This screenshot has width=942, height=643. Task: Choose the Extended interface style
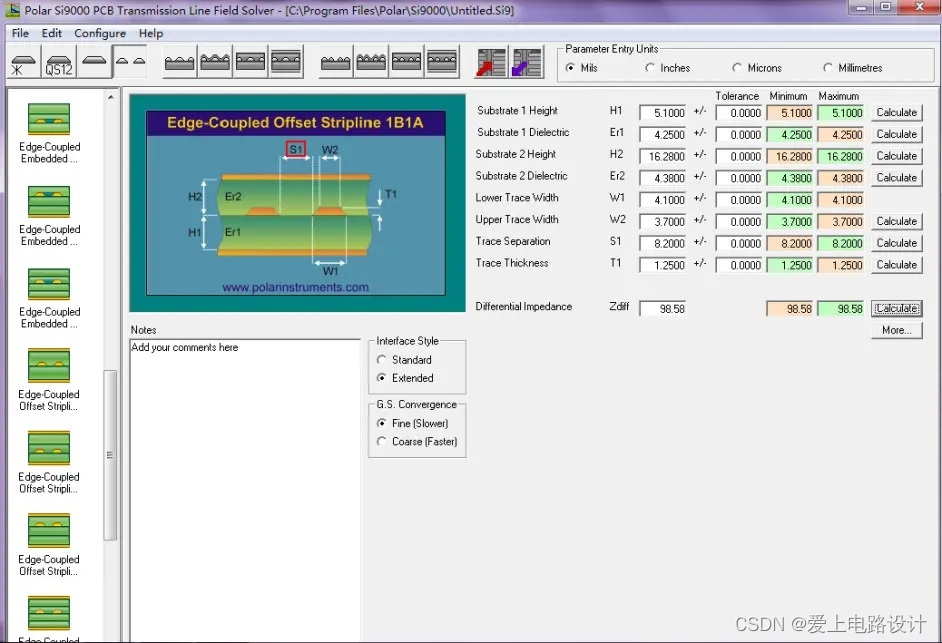point(381,377)
